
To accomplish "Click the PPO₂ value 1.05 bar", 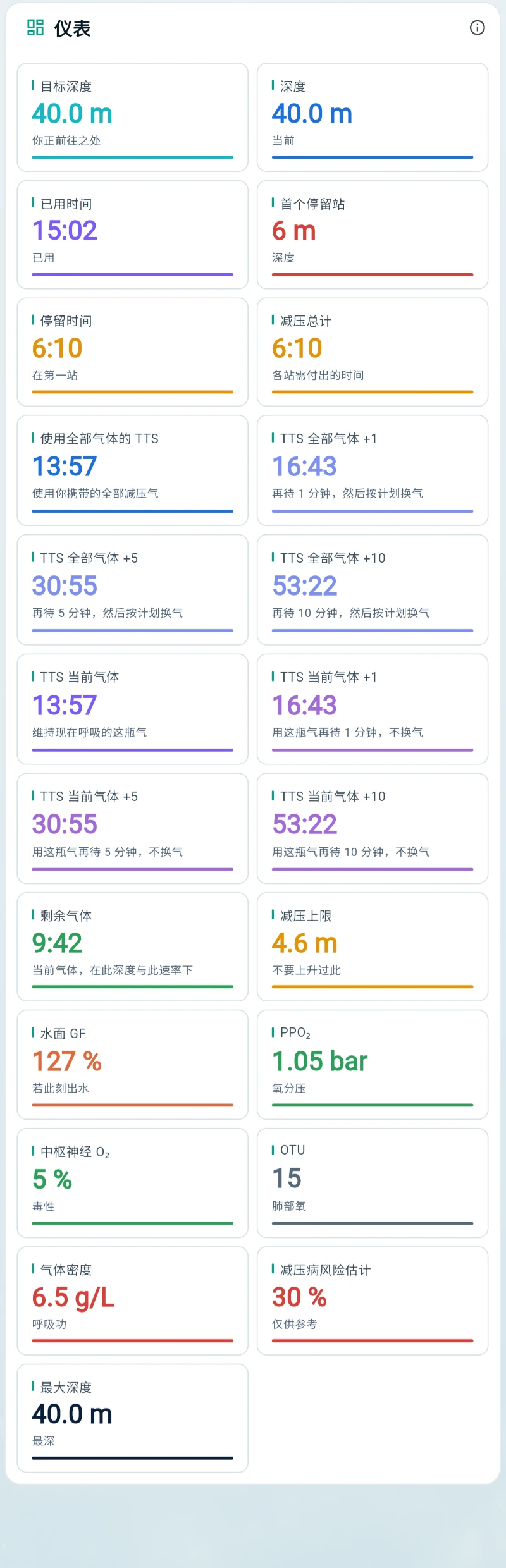I will [x=319, y=1061].
